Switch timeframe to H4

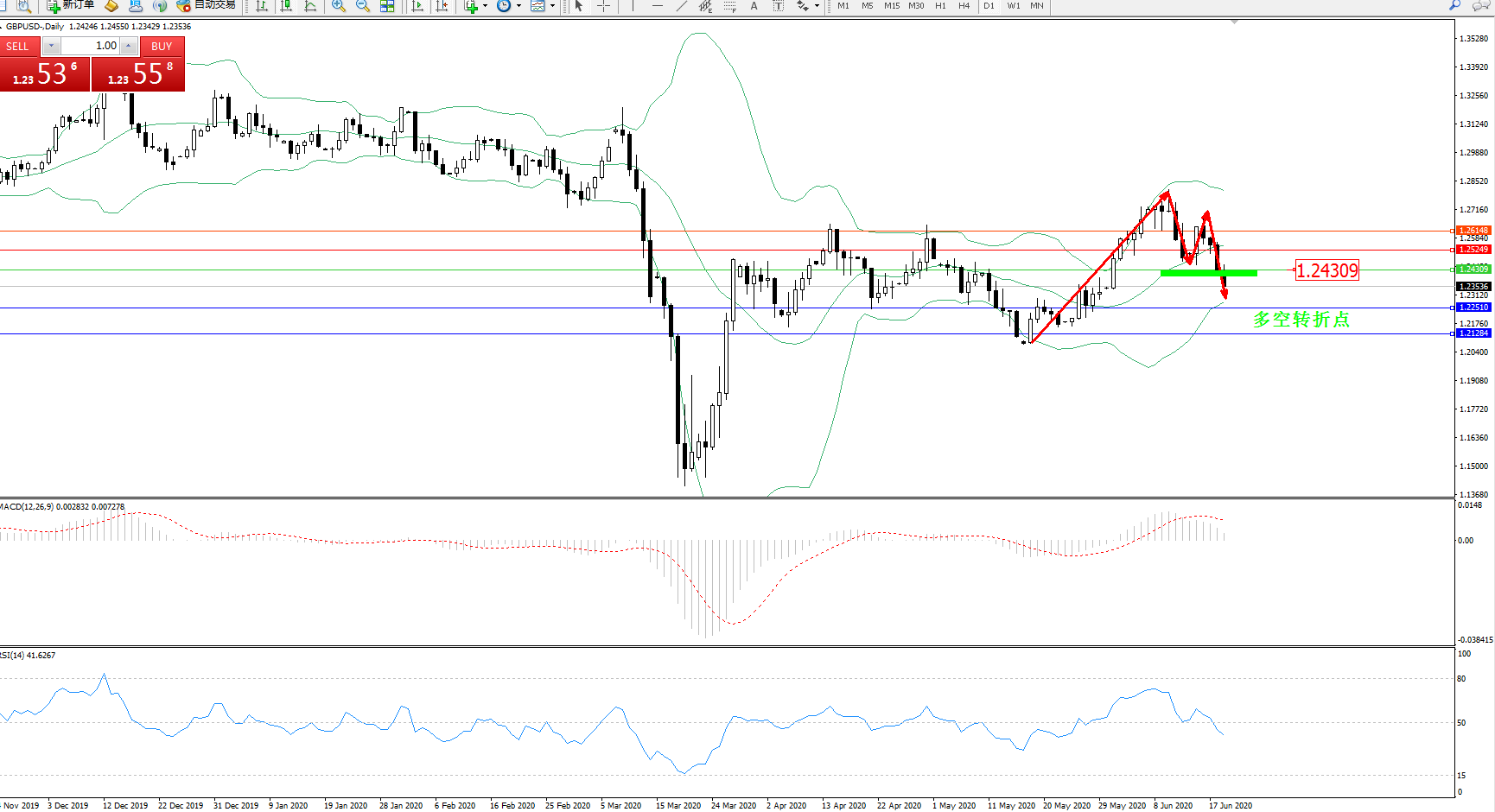click(964, 6)
